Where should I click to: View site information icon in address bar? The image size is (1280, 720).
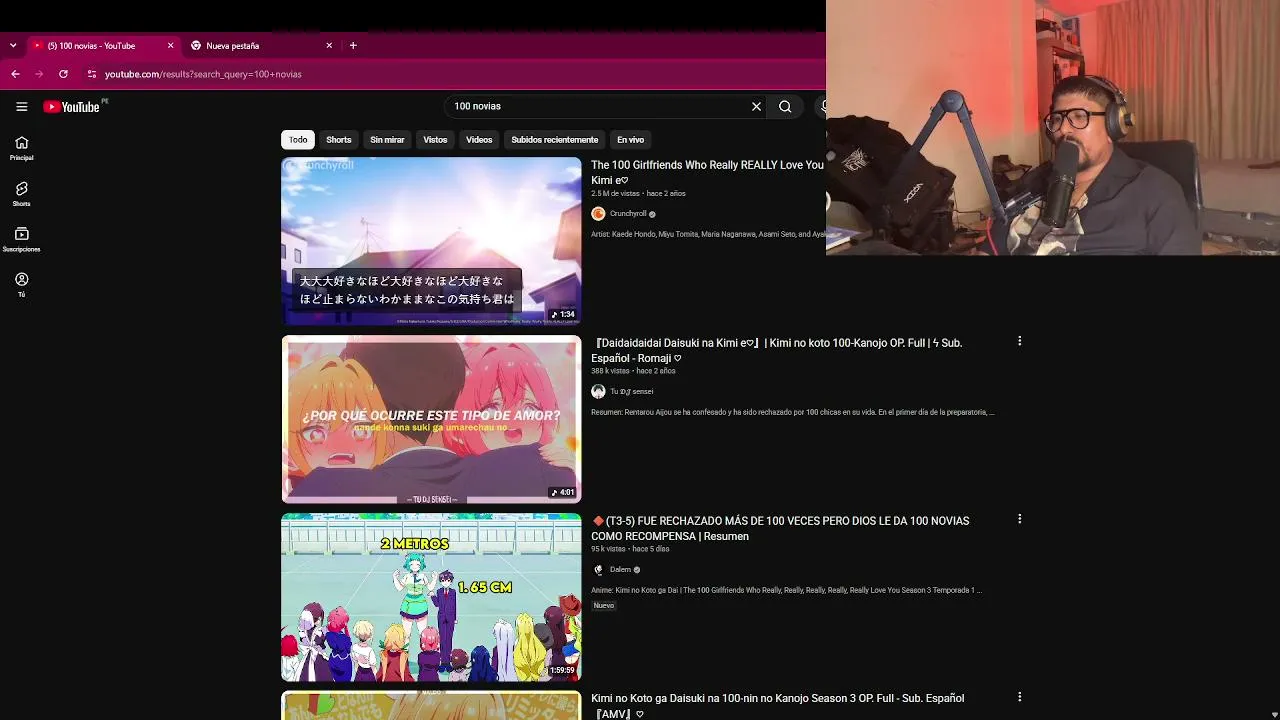(91, 74)
